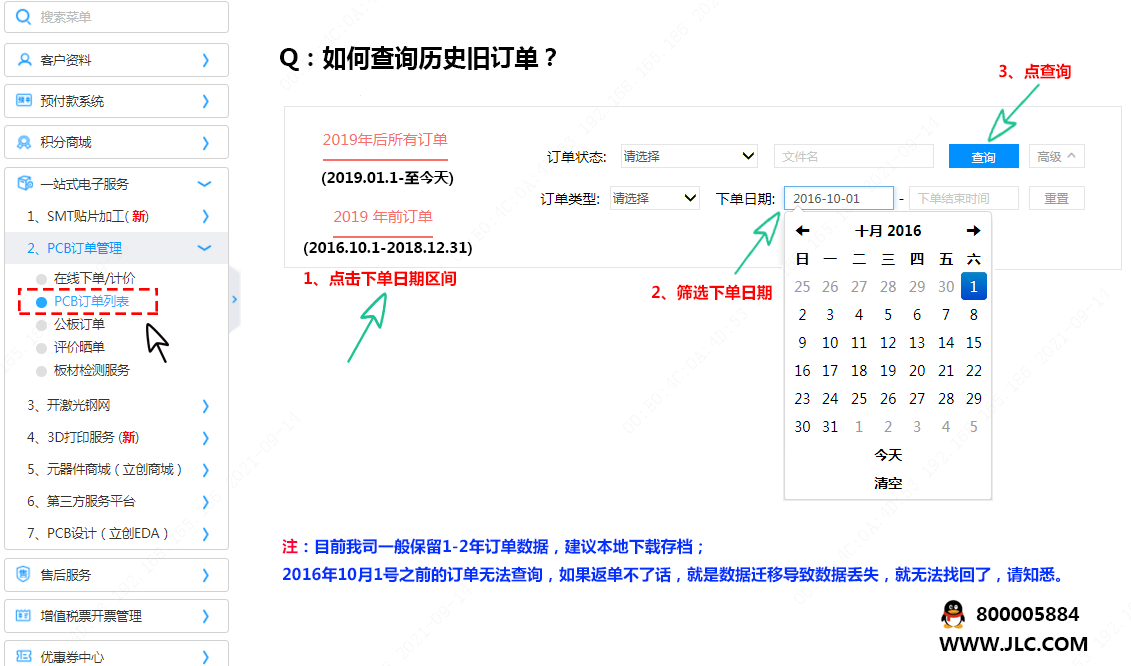This screenshot has width=1131, height=666.
Task: Click the search menu magnifier icon
Action: click(x=24, y=17)
